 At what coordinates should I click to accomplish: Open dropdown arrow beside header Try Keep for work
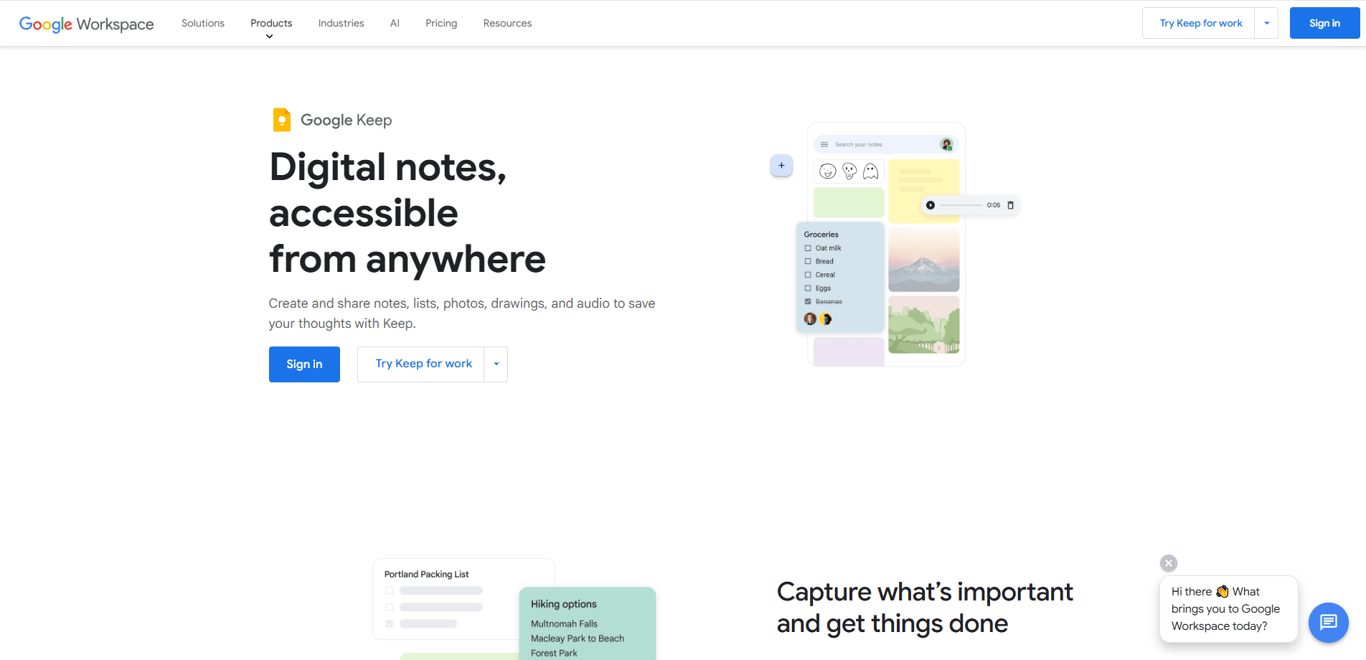[1266, 23]
